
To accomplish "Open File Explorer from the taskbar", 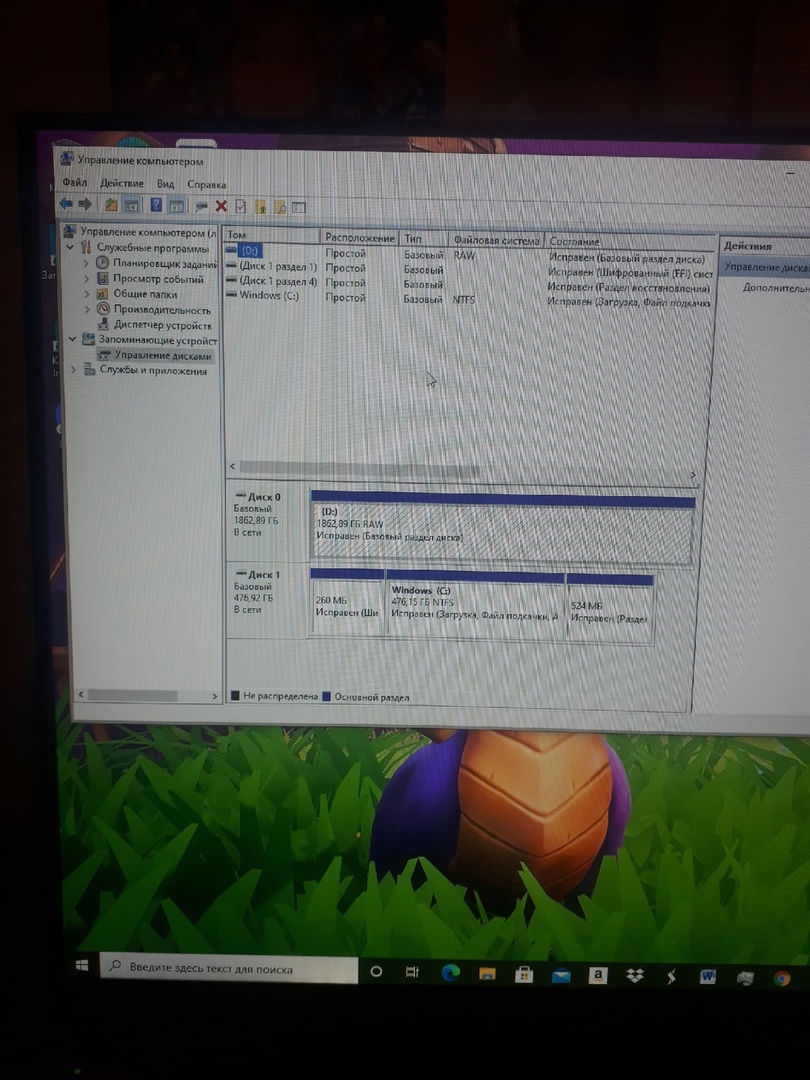I will click(x=487, y=973).
